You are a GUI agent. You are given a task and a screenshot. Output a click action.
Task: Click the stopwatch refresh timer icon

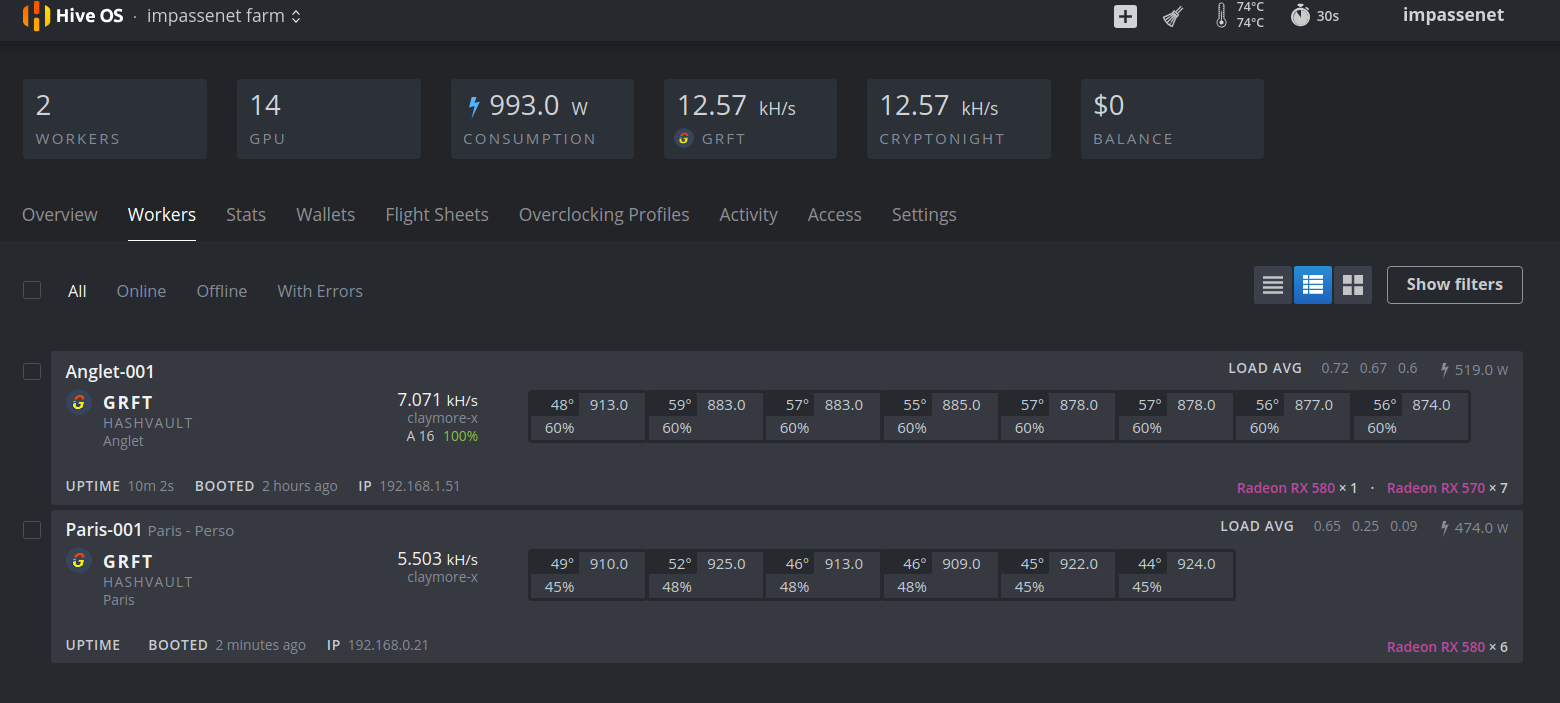pos(1300,15)
